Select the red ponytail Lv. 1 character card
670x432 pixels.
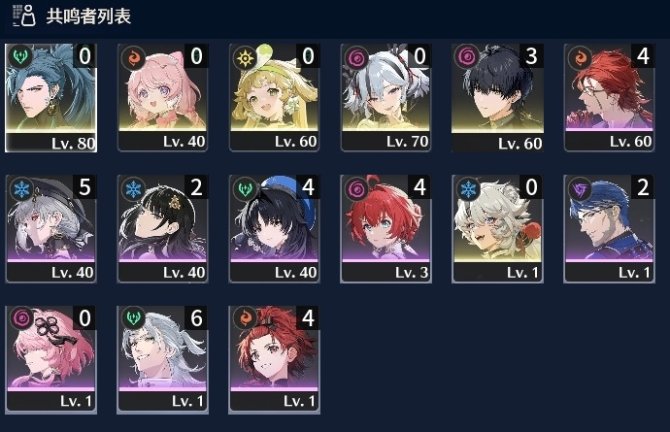coord(274,360)
